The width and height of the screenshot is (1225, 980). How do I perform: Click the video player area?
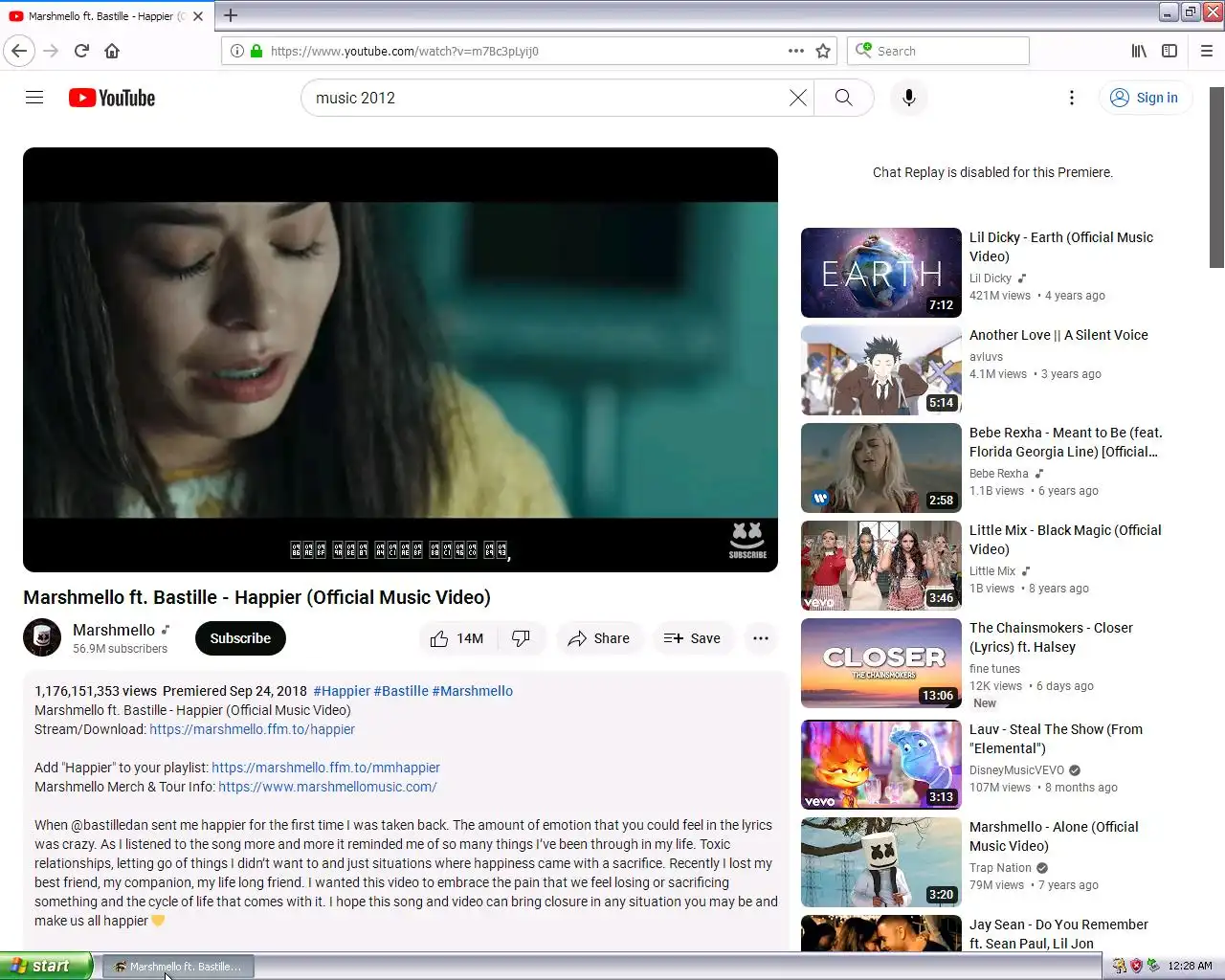pos(400,360)
